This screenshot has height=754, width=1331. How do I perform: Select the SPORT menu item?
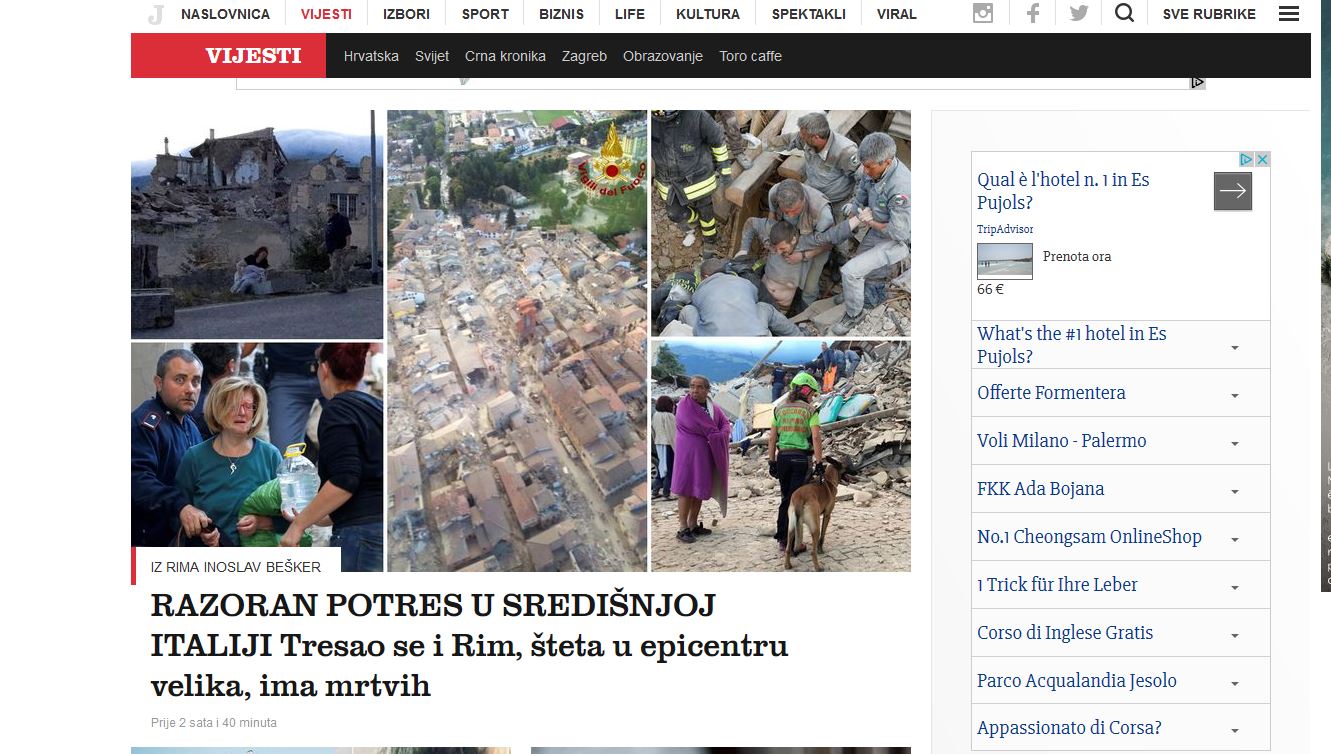coord(485,14)
